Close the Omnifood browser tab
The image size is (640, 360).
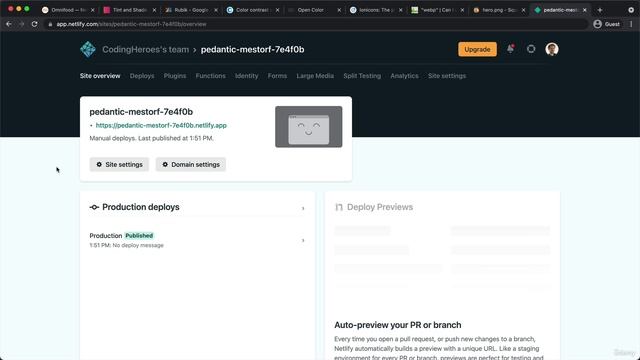pyautogui.click(x=92, y=10)
